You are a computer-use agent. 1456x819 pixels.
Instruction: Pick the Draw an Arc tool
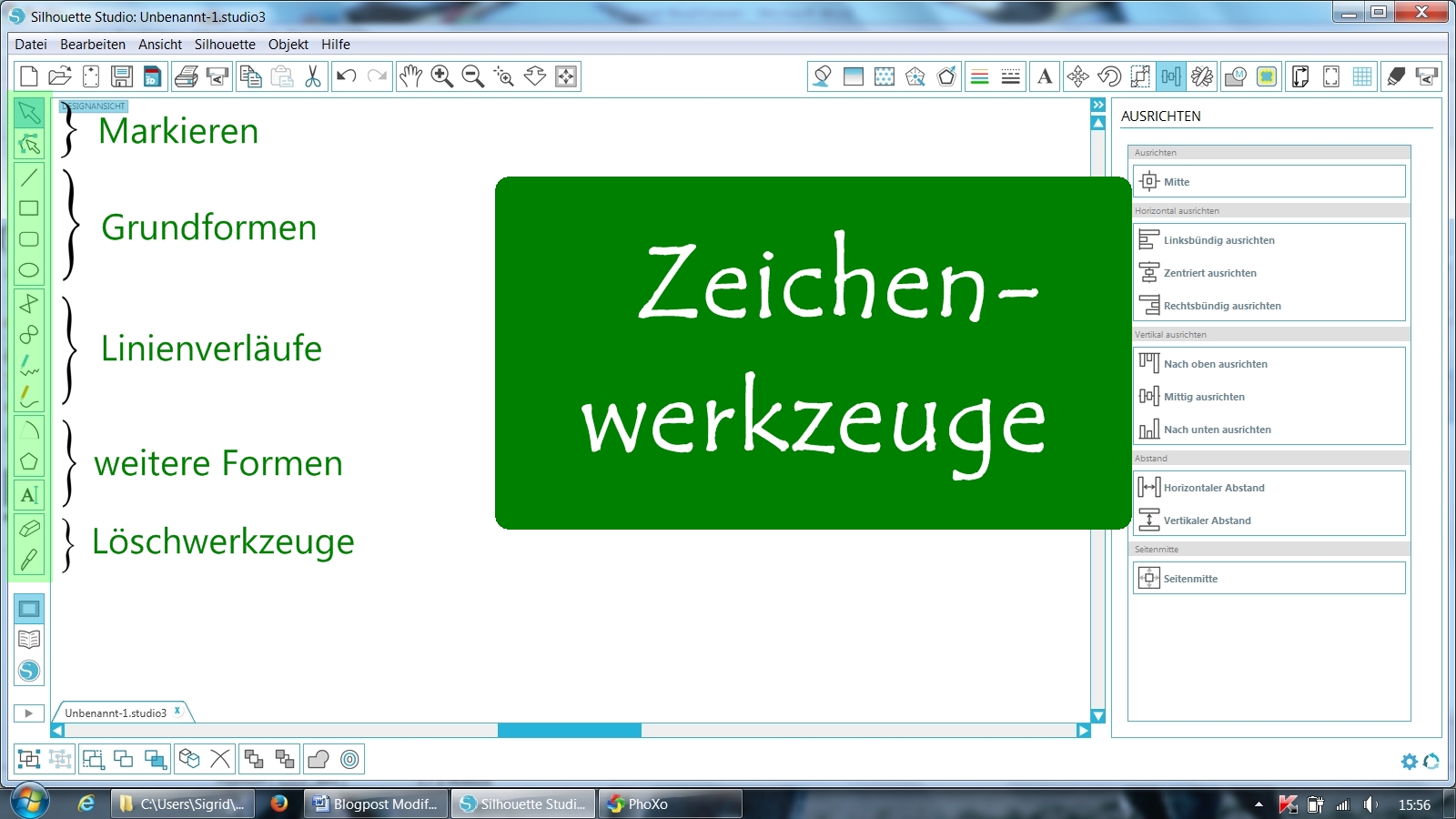click(29, 430)
